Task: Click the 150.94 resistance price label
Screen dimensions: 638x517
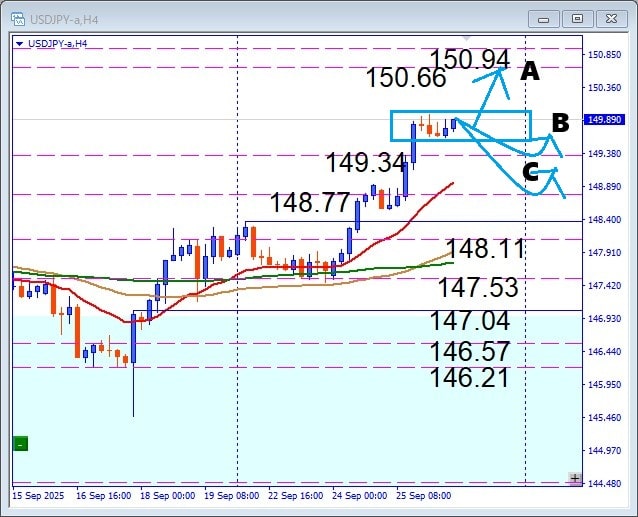Action: 470,60
